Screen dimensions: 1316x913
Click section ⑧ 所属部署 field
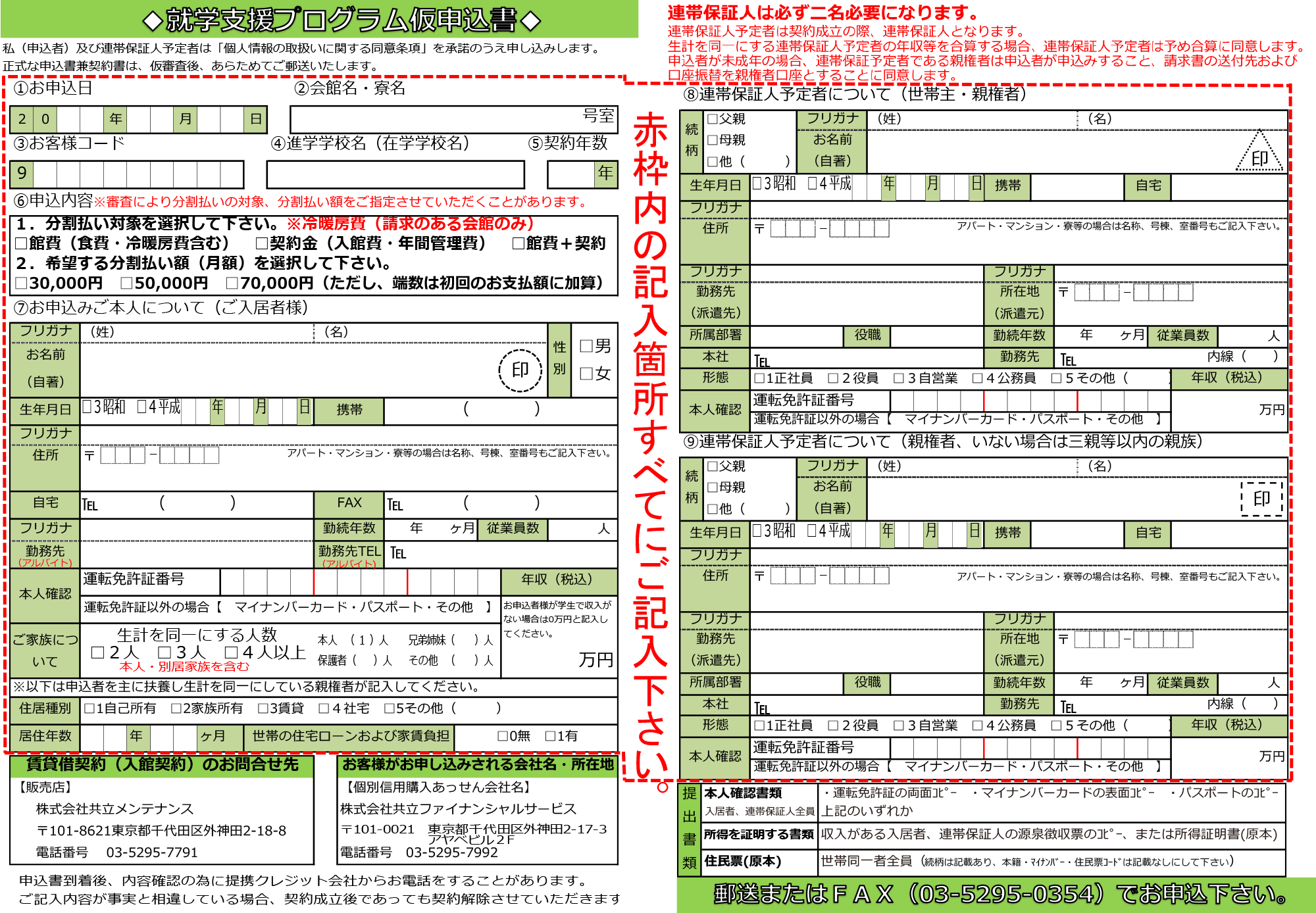click(x=796, y=336)
